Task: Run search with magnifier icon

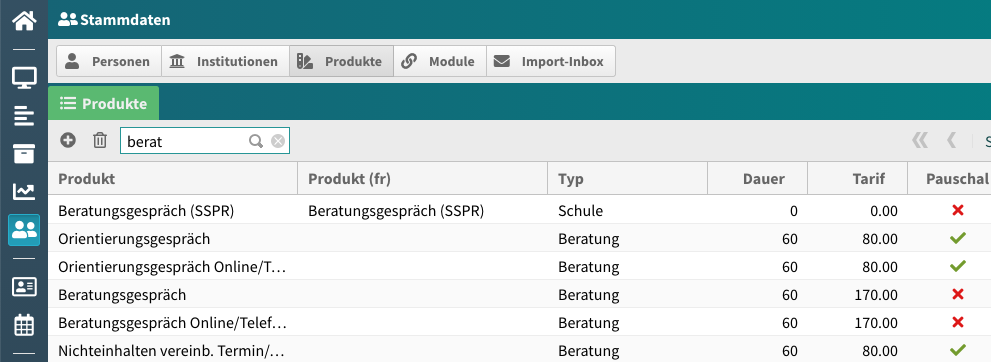Action: pos(256,141)
